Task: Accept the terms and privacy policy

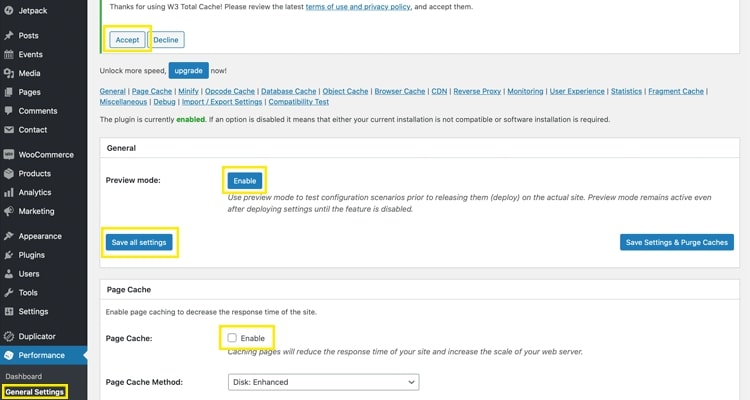Action: [127, 40]
